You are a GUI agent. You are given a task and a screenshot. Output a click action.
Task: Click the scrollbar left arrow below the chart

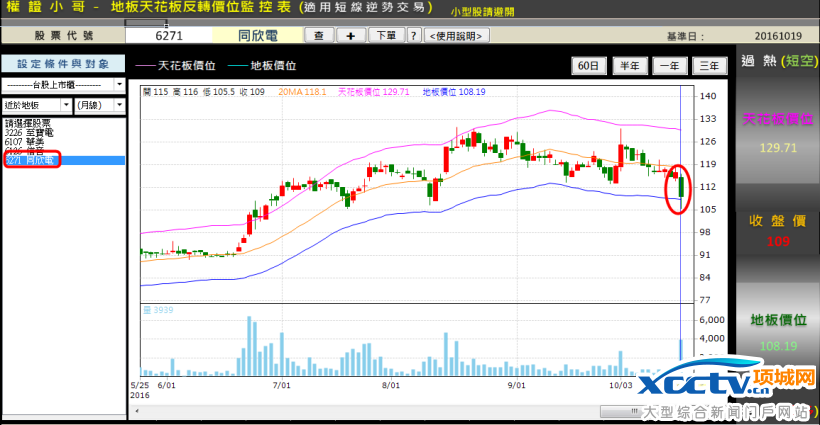(x=136, y=411)
